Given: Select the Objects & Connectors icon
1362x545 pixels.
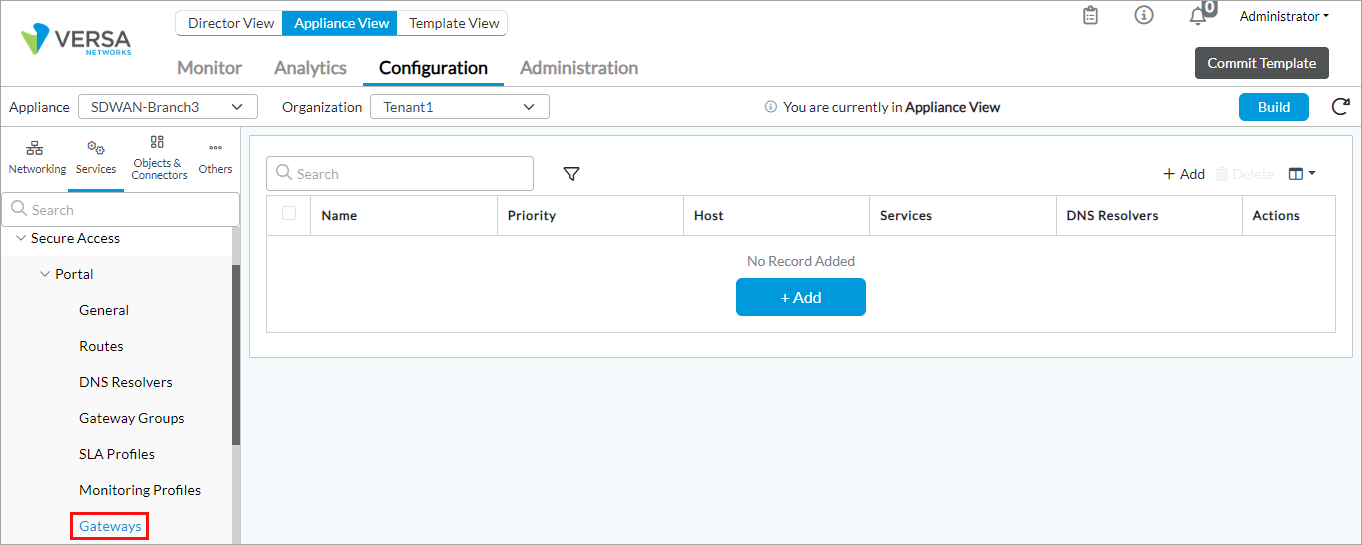Looking at the screenshot, I should pyautogui.click(x=158, y=158).
